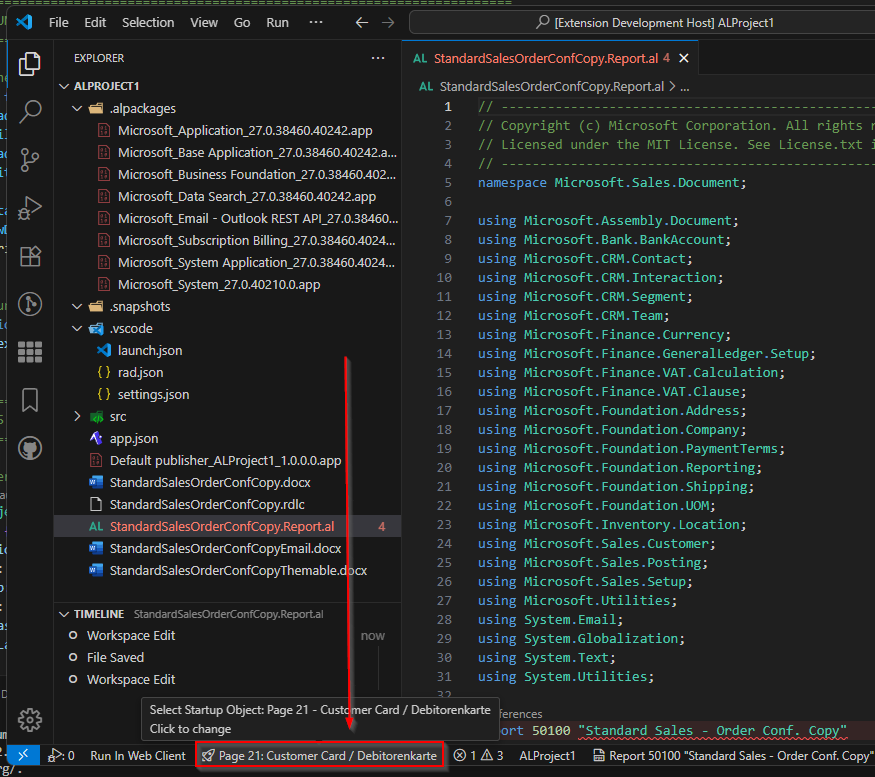Click the remote window indicator in status bar

point(23,756)
